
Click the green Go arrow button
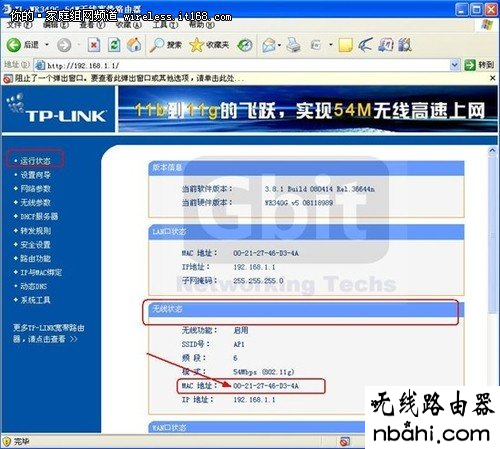point(470,65)
